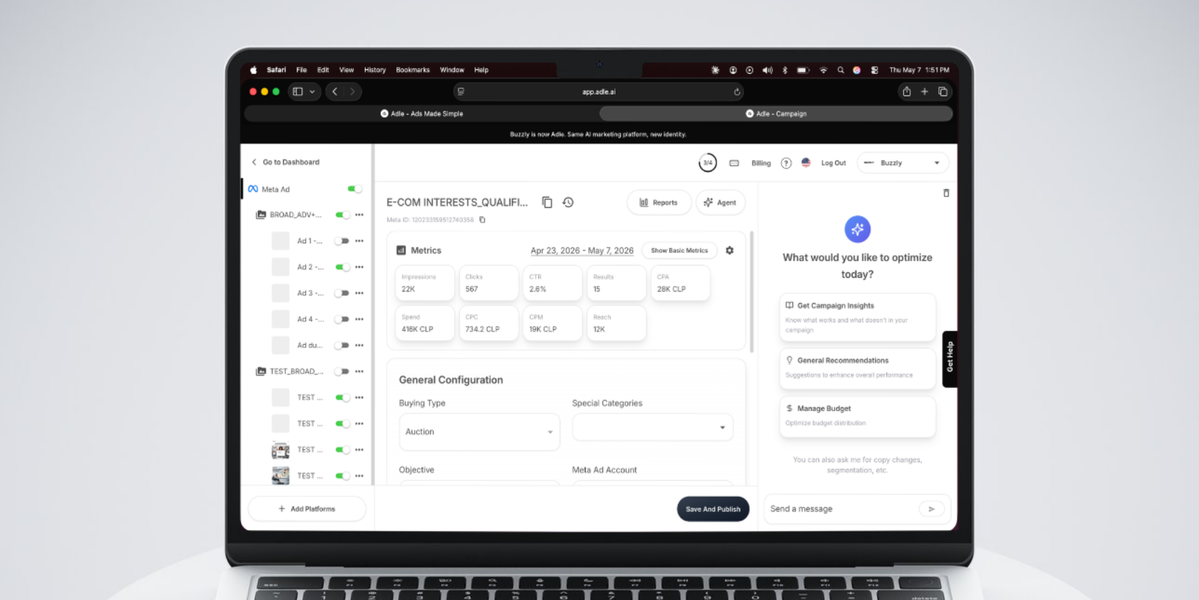The width and height of the screenshot is (1199, 600).
Task: Click the Reports button
Action: [x=659, y=203]
